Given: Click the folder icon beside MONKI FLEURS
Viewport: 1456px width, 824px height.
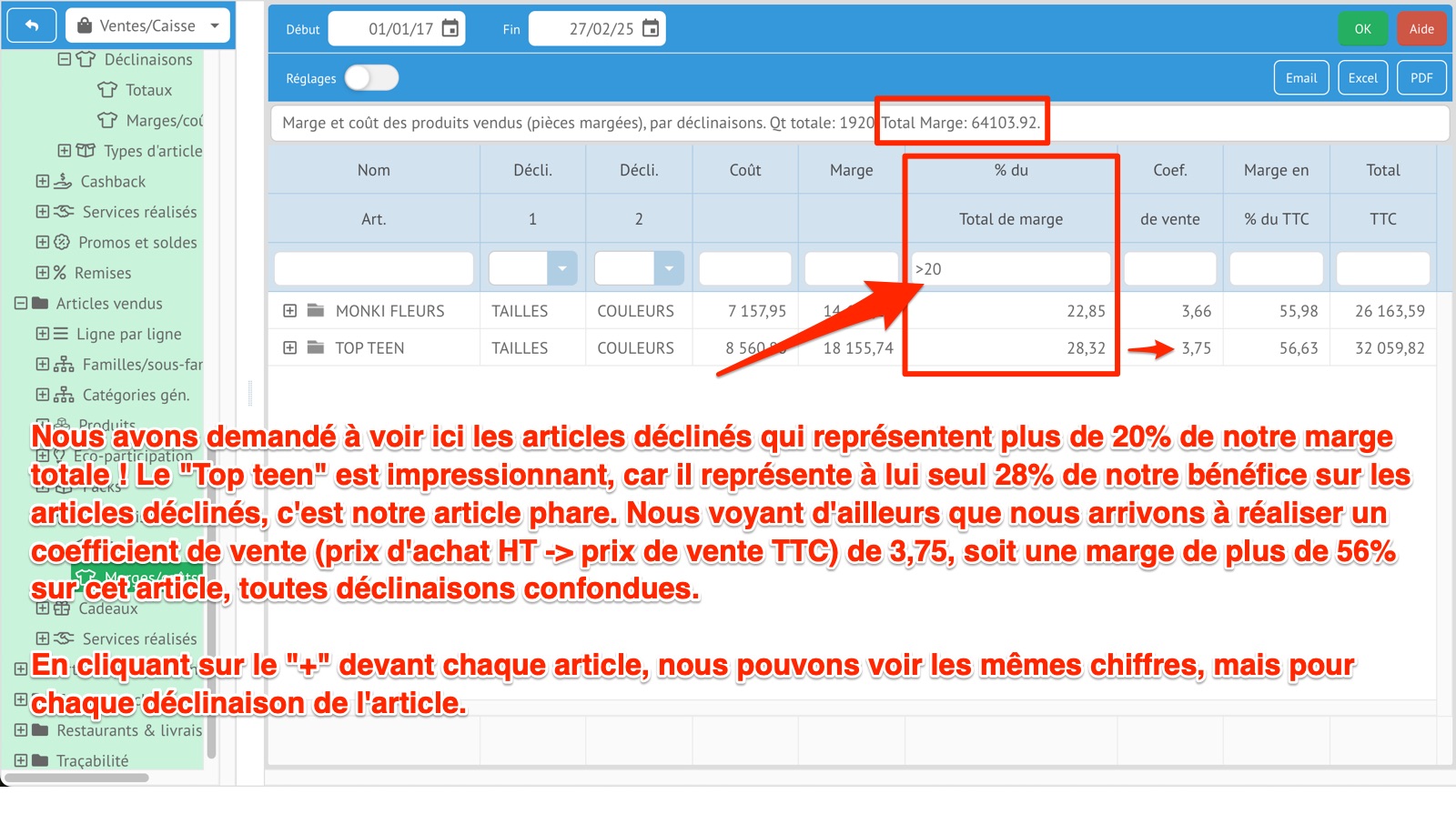Looking at the screenshot, I should coord(316,311).
